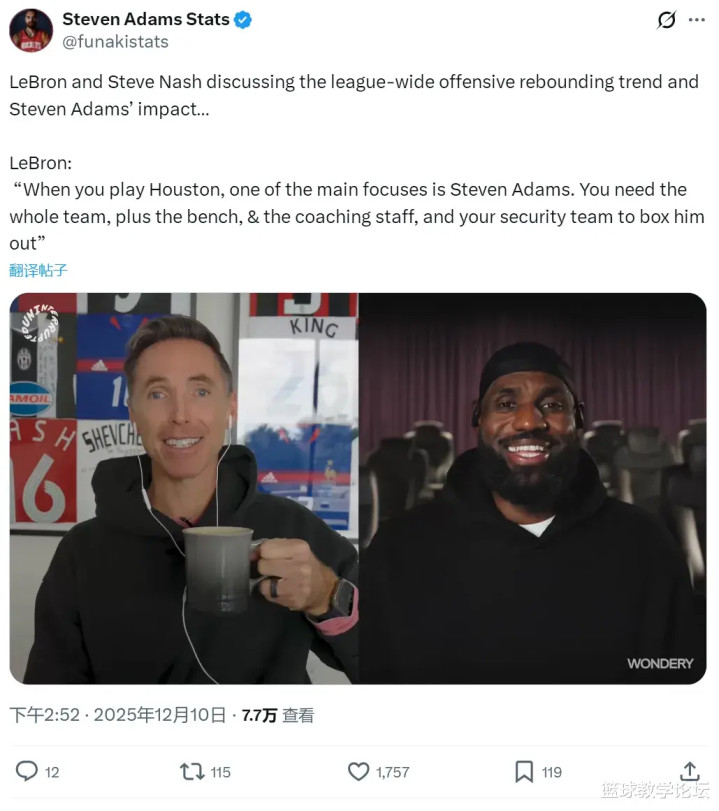Click the 119 bookmarks count
Viewport: 719px width, 811px height.
(551, 772)
